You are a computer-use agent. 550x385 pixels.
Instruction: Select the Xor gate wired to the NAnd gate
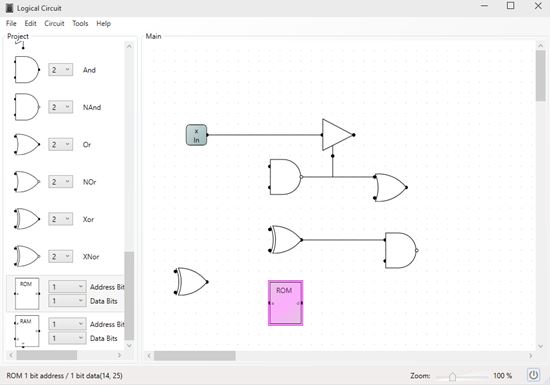coord(286,240)
